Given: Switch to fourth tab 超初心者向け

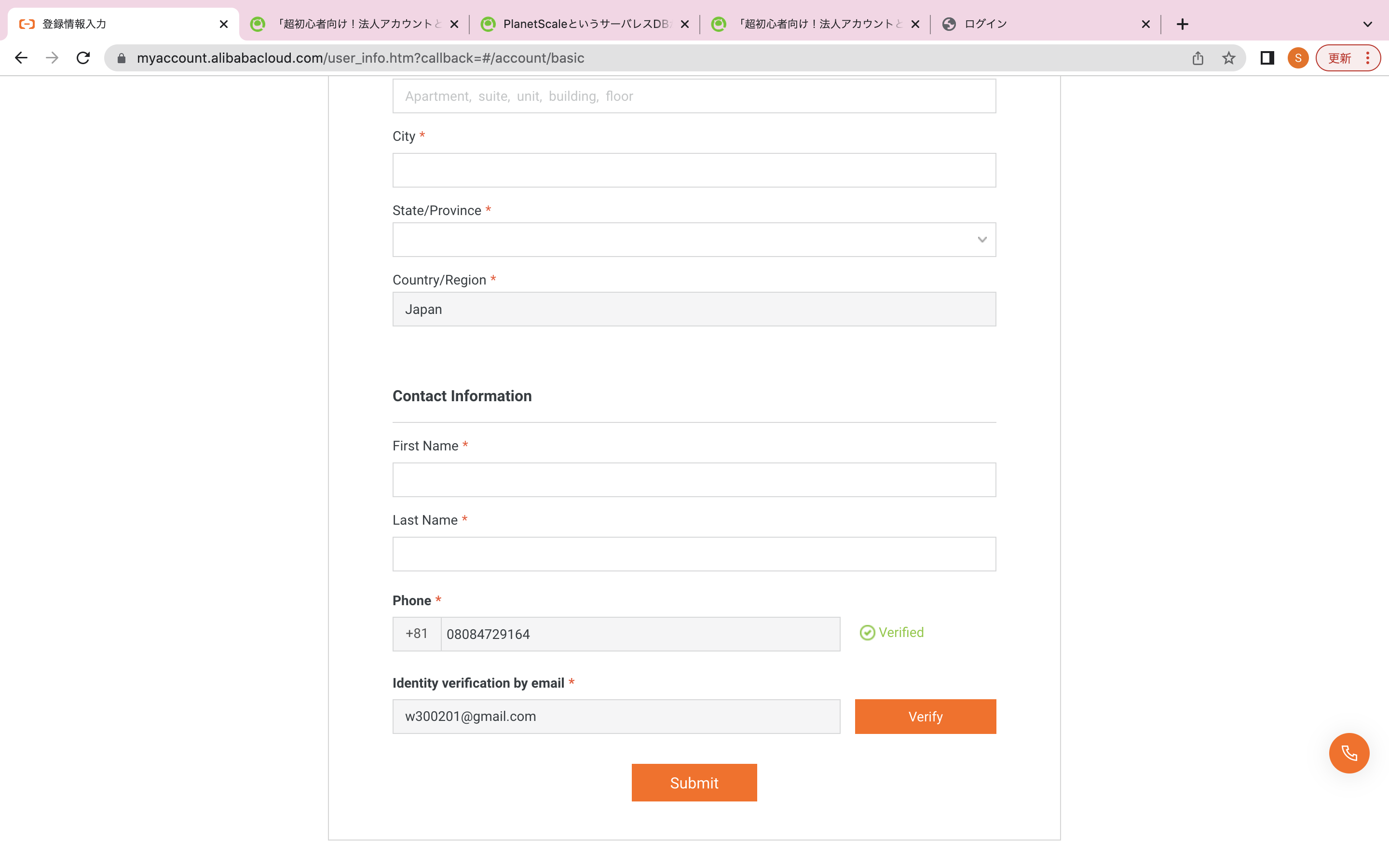Looking at the screenshot, I should [x=815, y=24].
